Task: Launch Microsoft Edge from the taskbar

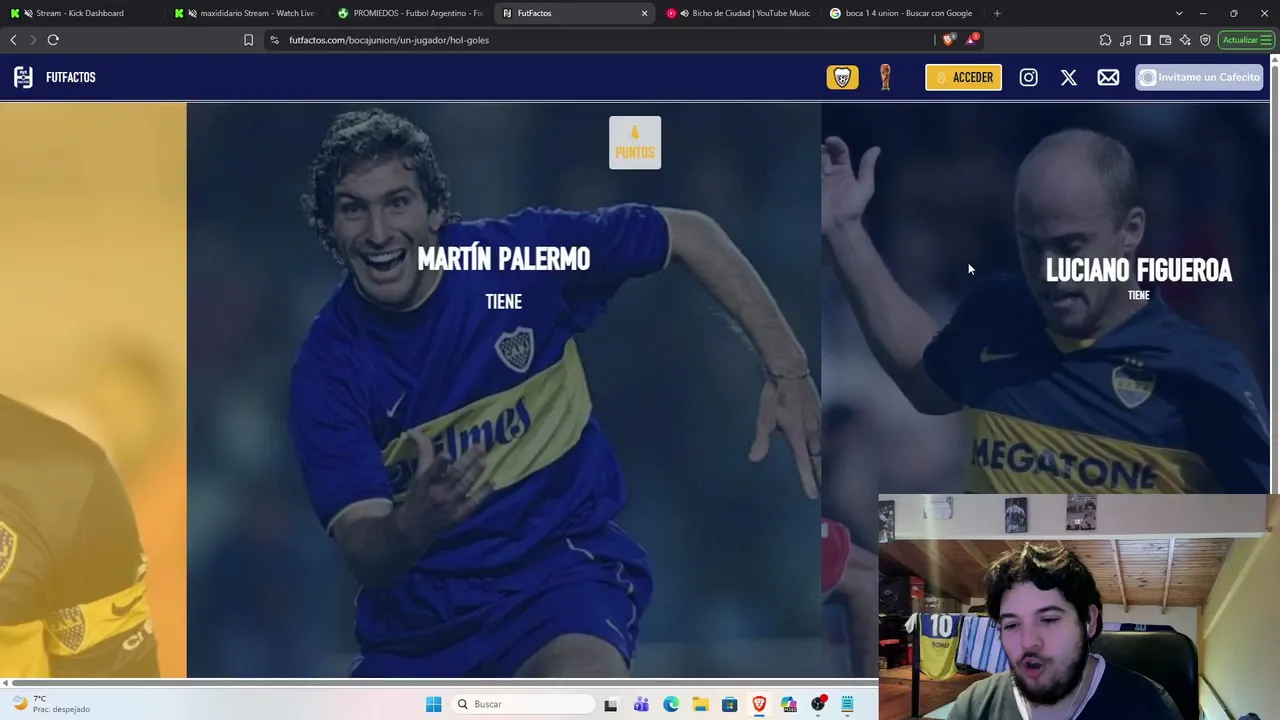Action: pos(671,704)
